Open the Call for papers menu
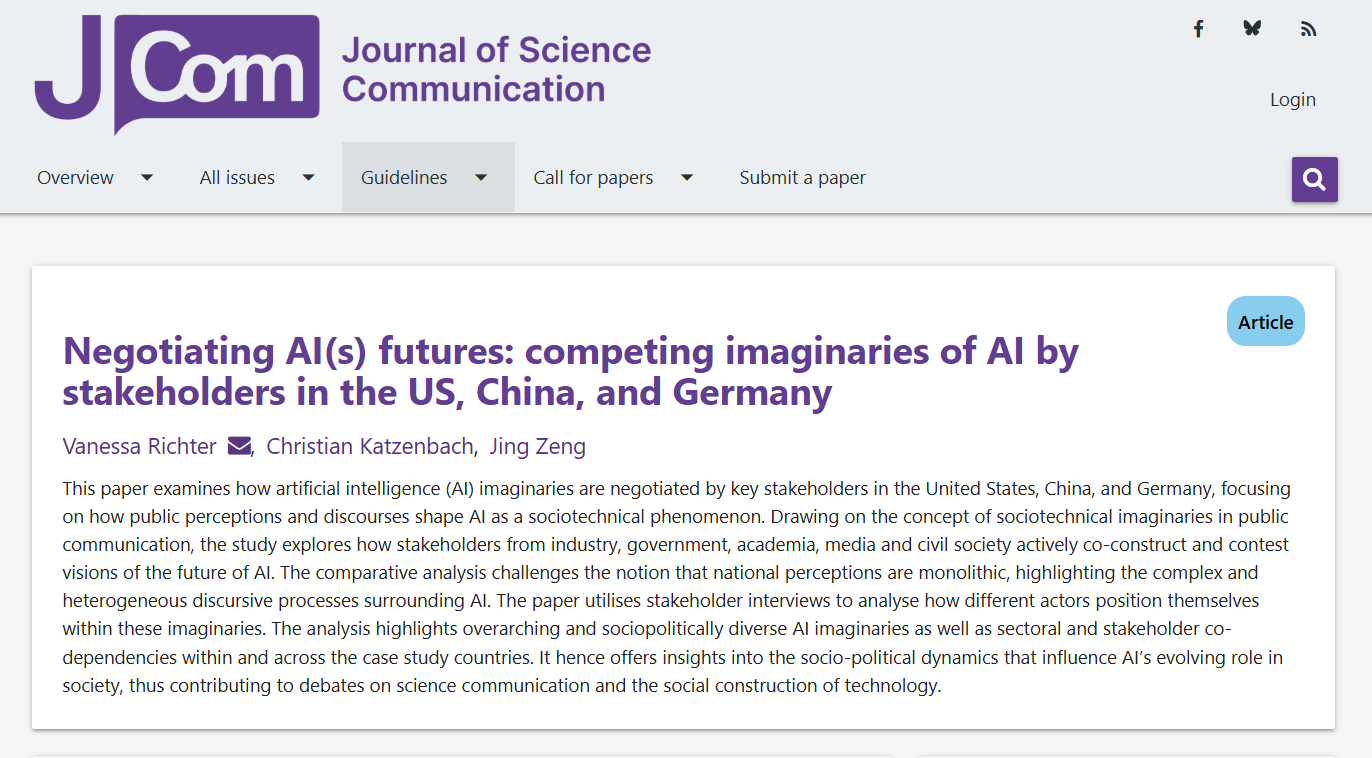The image size is (1372, 758). click(x=593, y=178)
